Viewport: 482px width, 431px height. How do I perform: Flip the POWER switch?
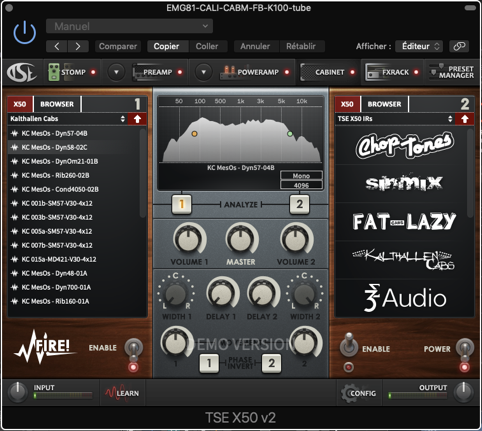tap(465, 350)
